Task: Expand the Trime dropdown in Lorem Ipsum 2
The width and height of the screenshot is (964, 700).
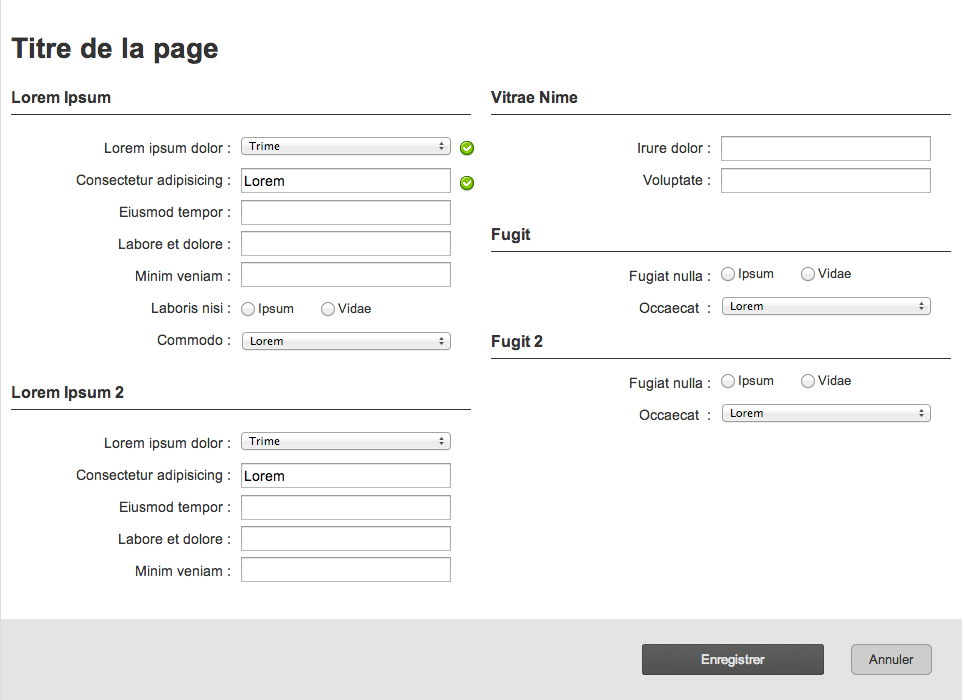Action: (345, 441)
